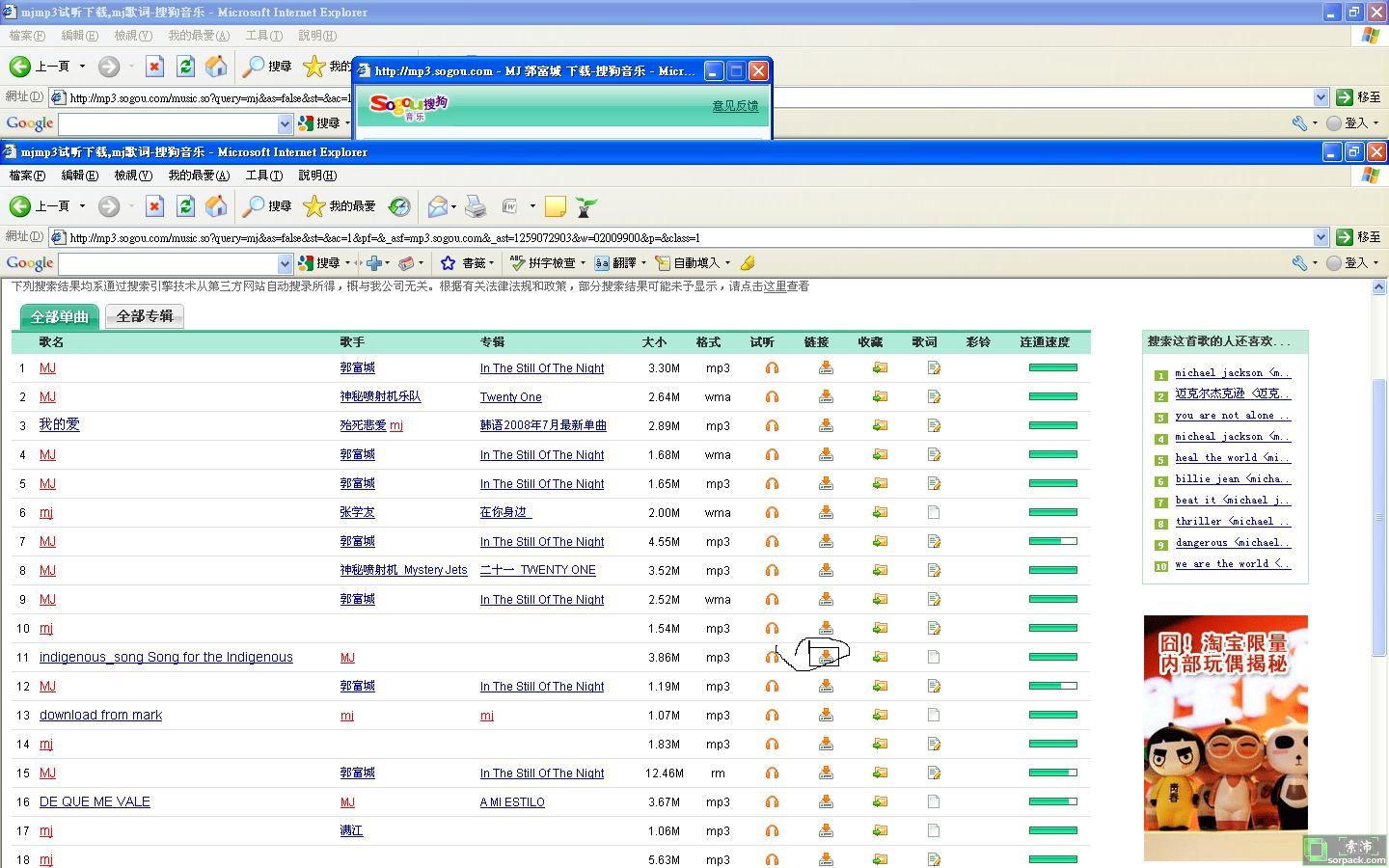The image size is (1389, 868).
Task: Click the page's vertical scrollbar thumb
Action: 1379,516
